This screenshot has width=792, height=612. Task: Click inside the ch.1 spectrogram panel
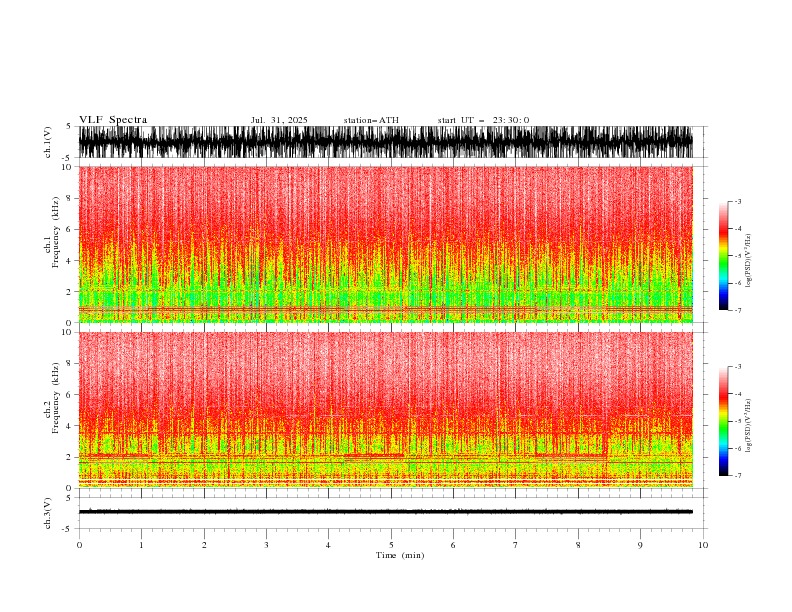pos(385,244)
